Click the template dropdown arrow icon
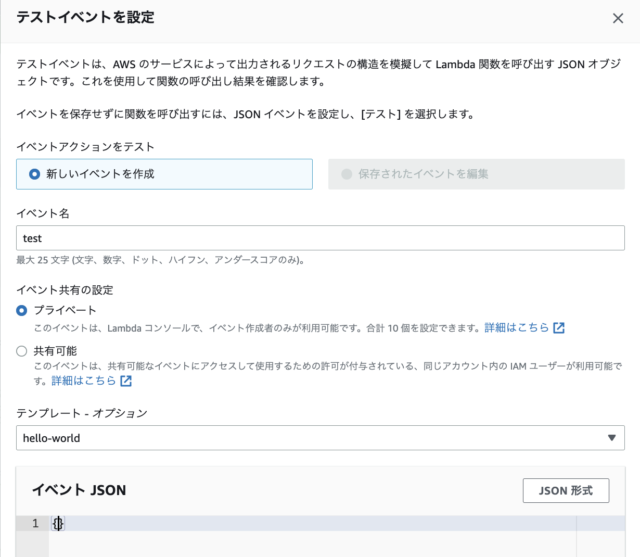Screen dimensions: 640x557 (x=611, y=438)
